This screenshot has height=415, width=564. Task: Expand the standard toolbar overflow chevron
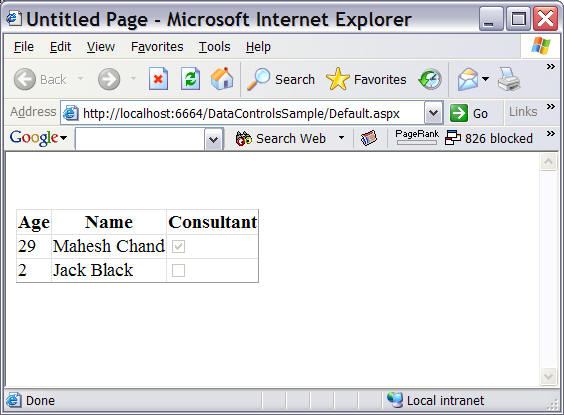(551, 67)
